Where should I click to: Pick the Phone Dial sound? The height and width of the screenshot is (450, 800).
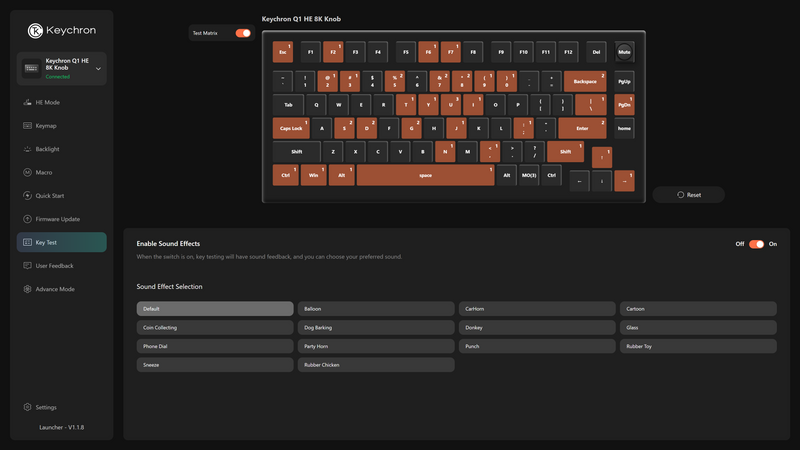215,346
